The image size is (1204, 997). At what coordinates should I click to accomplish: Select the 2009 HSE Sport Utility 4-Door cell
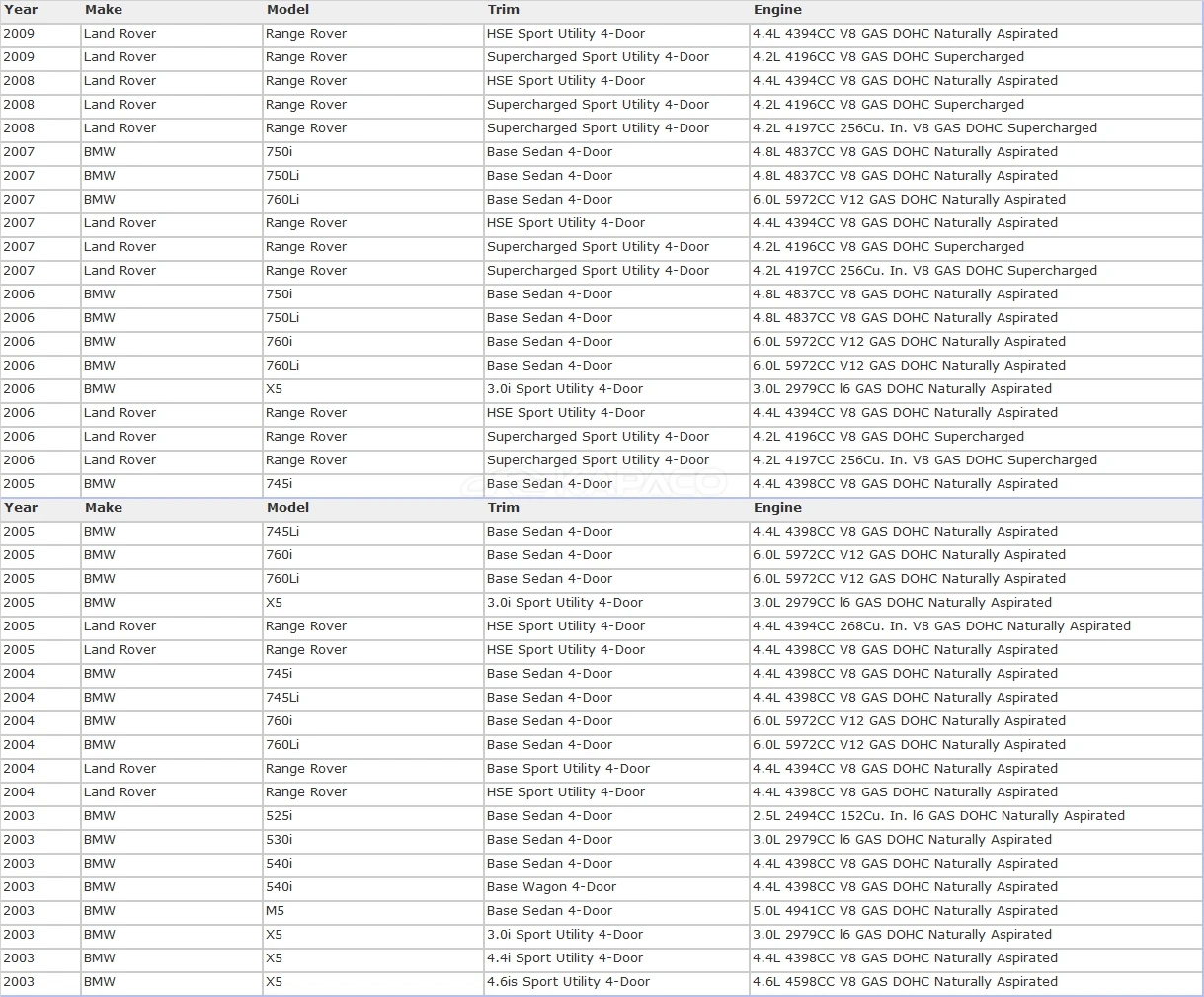616,34
